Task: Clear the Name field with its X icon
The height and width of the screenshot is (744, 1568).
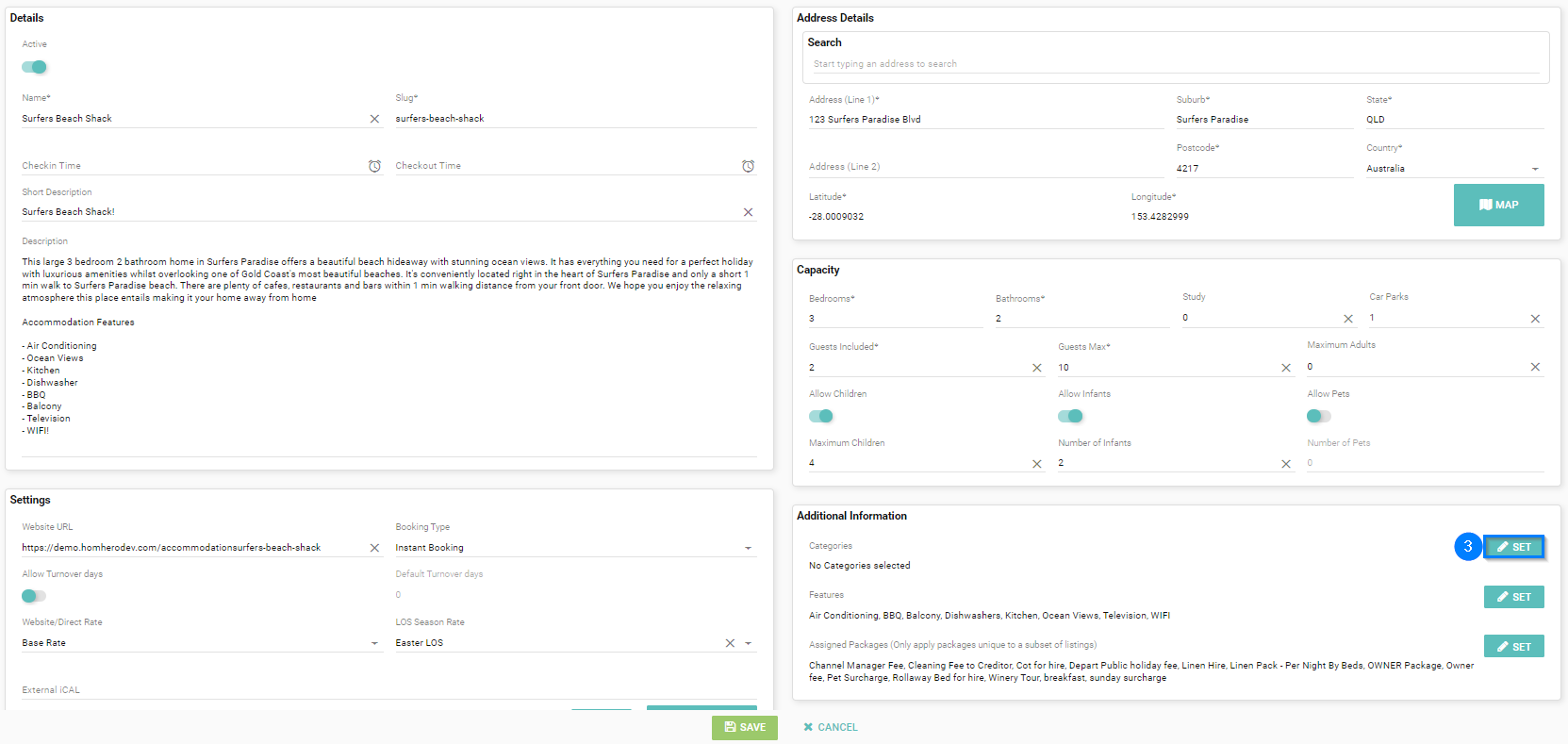Action: pos(374,119)
